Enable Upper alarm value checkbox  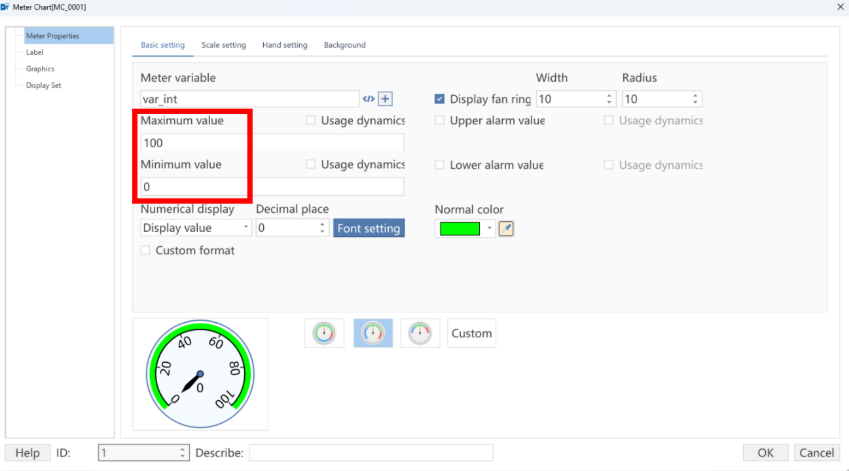(x=440, y=120)
